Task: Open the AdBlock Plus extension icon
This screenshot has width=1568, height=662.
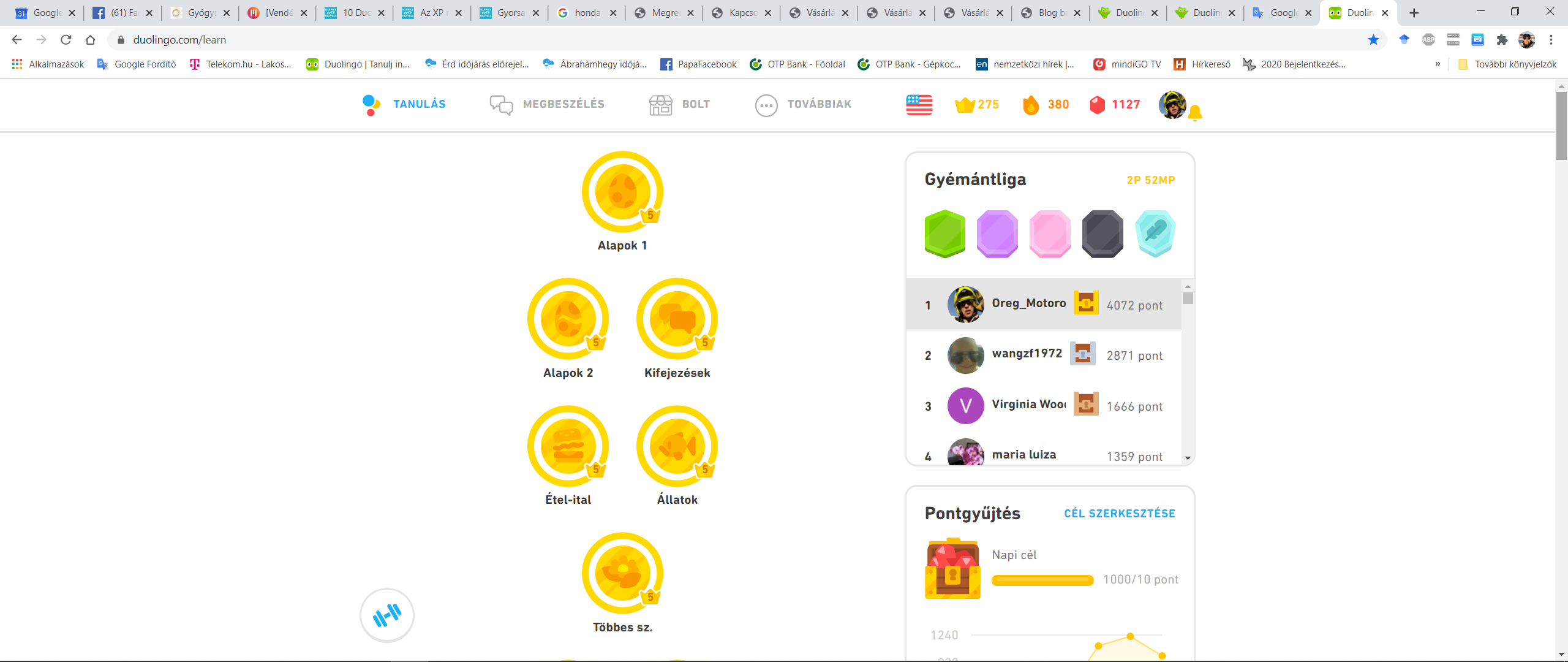Action: pos(1428,40)
